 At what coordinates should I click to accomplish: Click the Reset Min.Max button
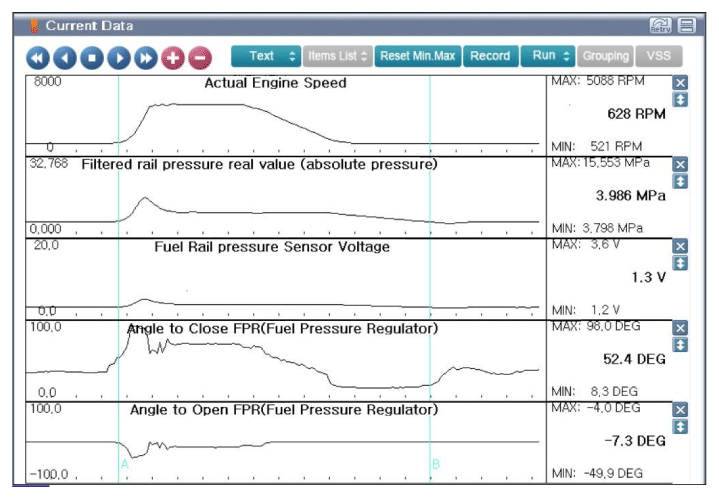[x=418, y=56]
